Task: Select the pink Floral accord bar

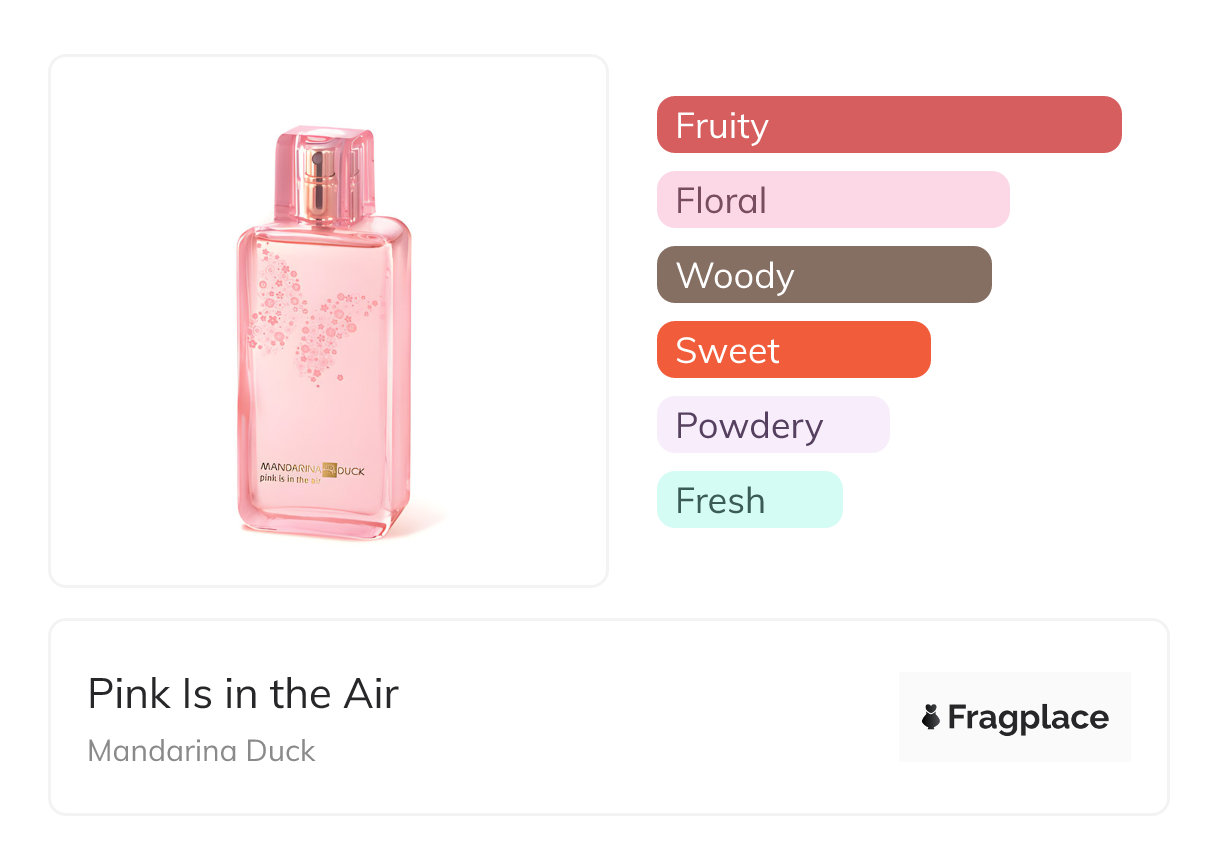Action: pos(833,200)
